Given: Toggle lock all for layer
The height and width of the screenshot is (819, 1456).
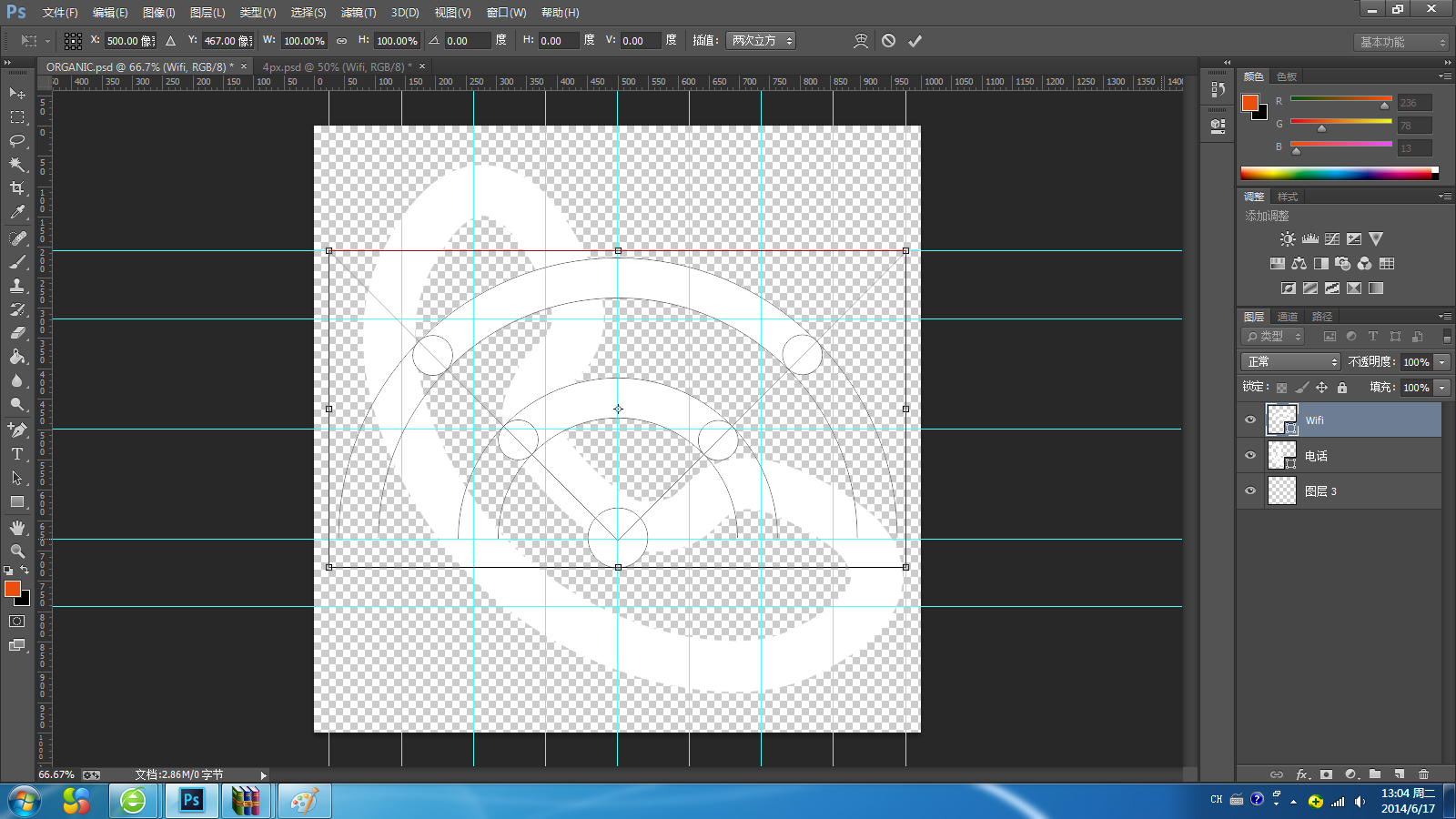Looking at the screenshot, I should point(1341,388).
